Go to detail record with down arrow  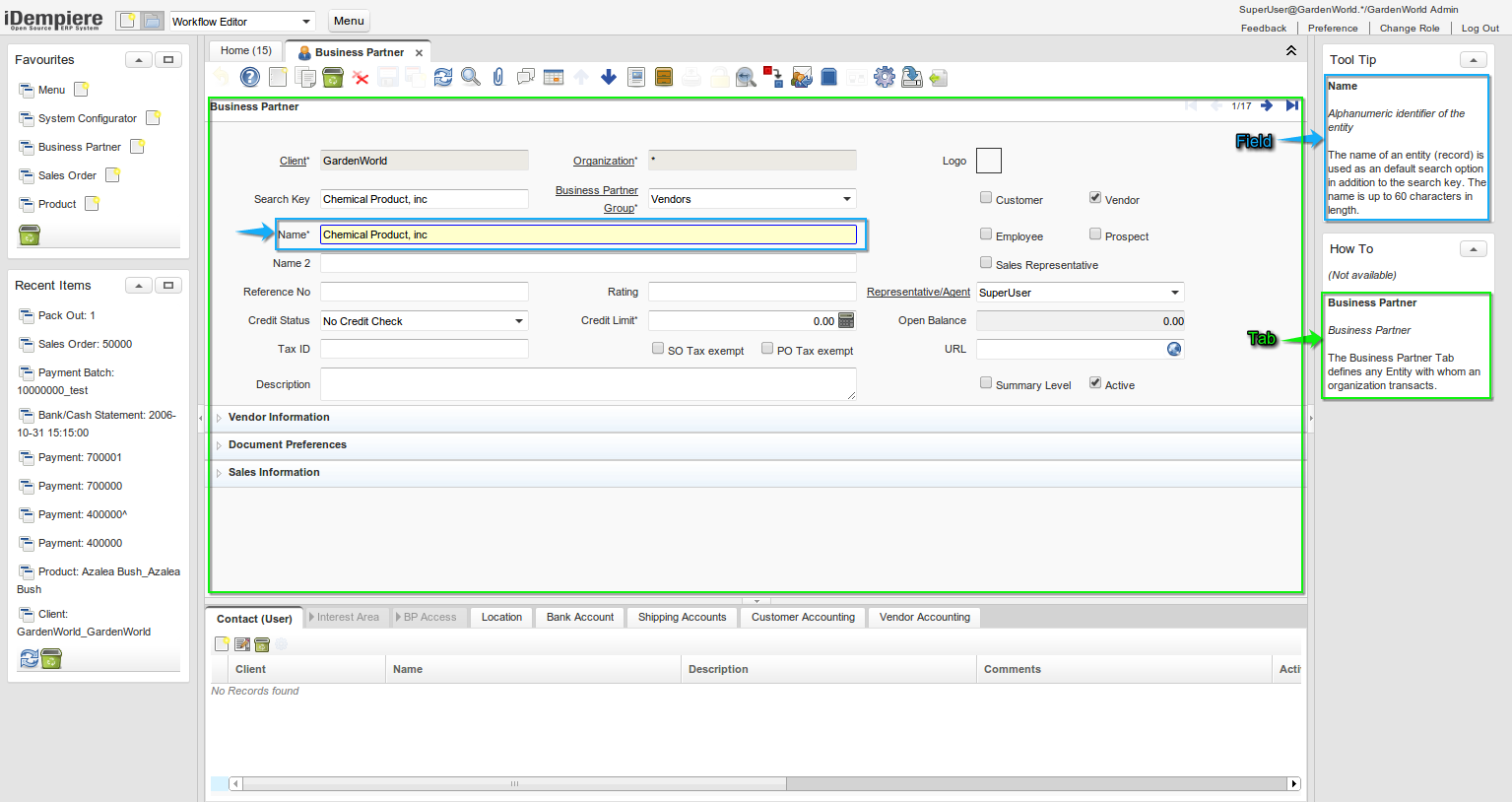tap(609, 77)
